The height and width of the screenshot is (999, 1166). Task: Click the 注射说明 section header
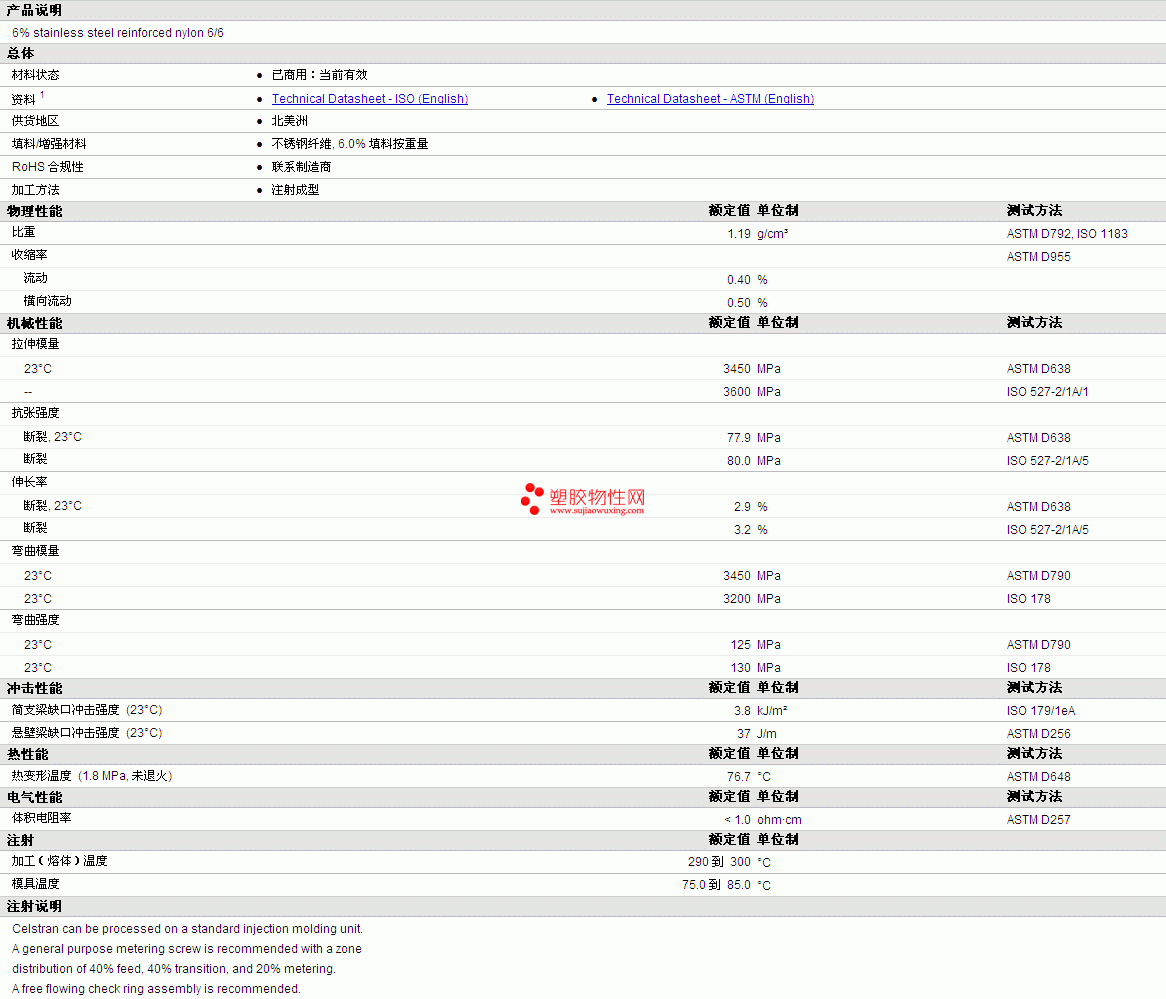[34, 907]
